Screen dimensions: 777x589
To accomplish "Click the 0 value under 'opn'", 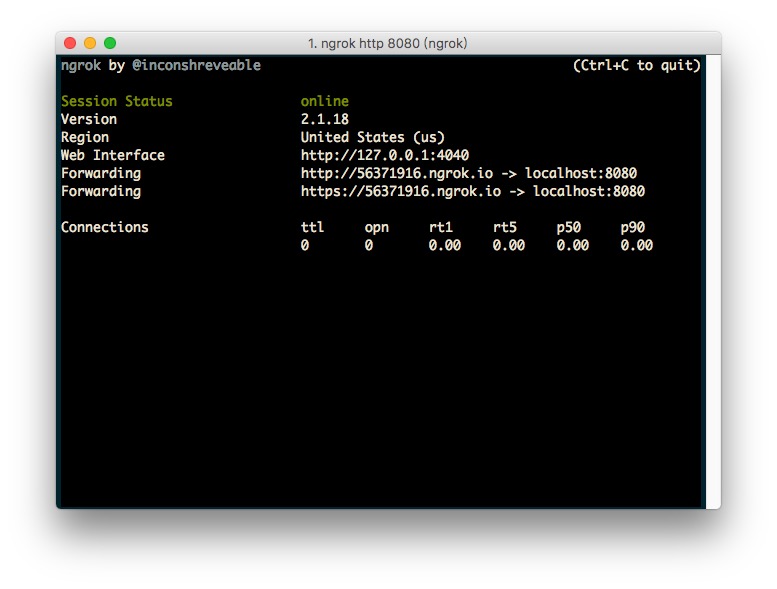I will pyautogui.click(x=369, y=245).
